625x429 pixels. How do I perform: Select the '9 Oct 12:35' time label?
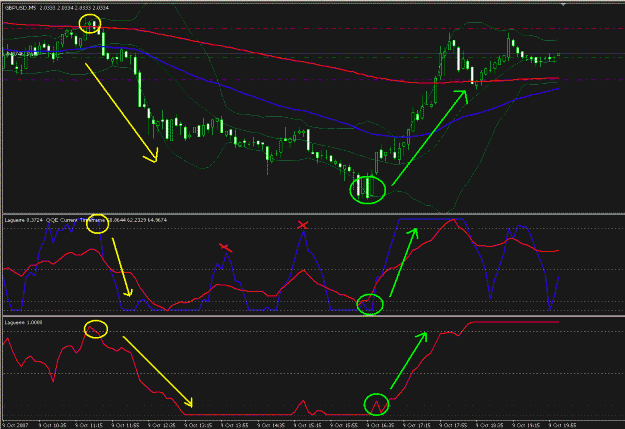[x=161, y=425]
